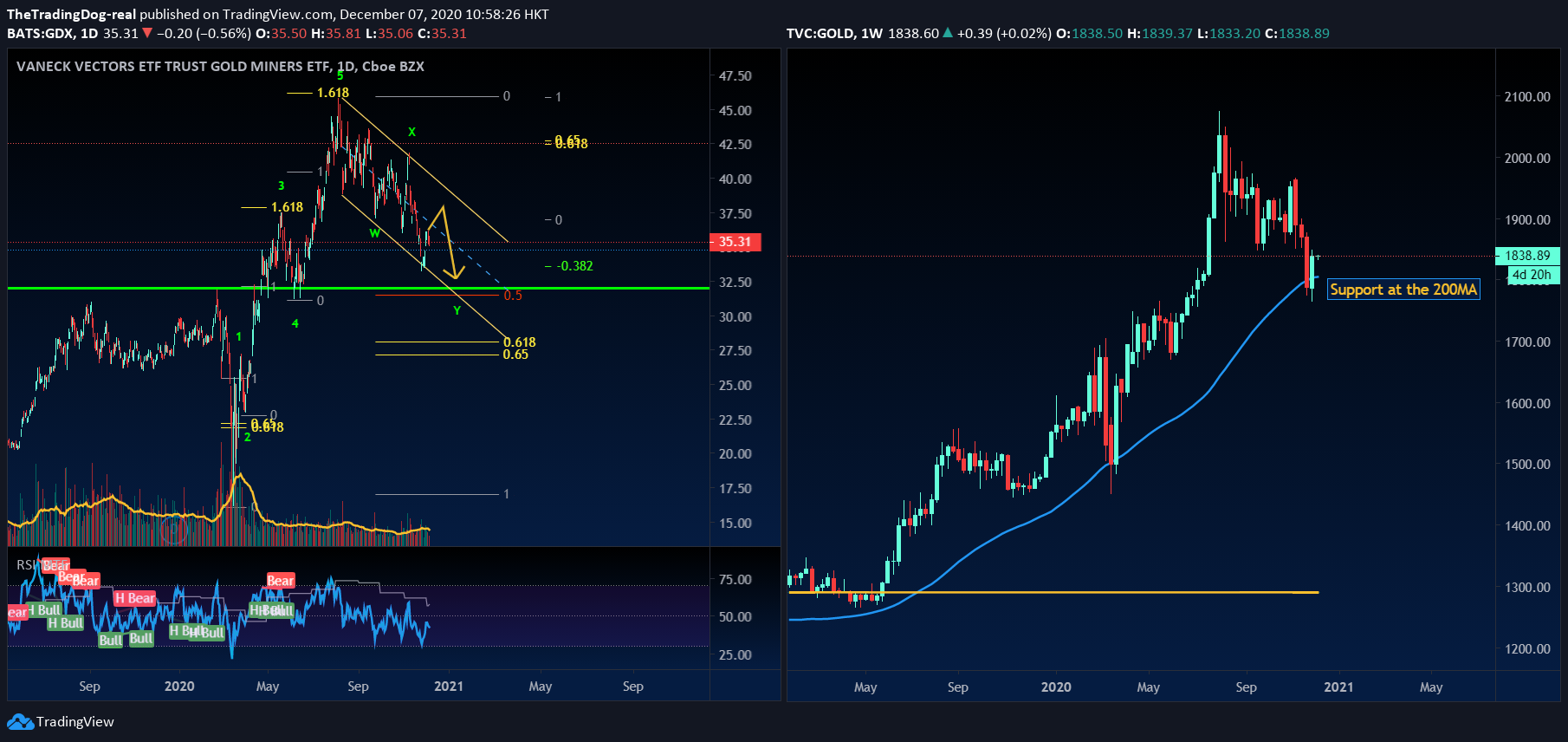Click gold open value O:1838.50

tap(1090, 33)
